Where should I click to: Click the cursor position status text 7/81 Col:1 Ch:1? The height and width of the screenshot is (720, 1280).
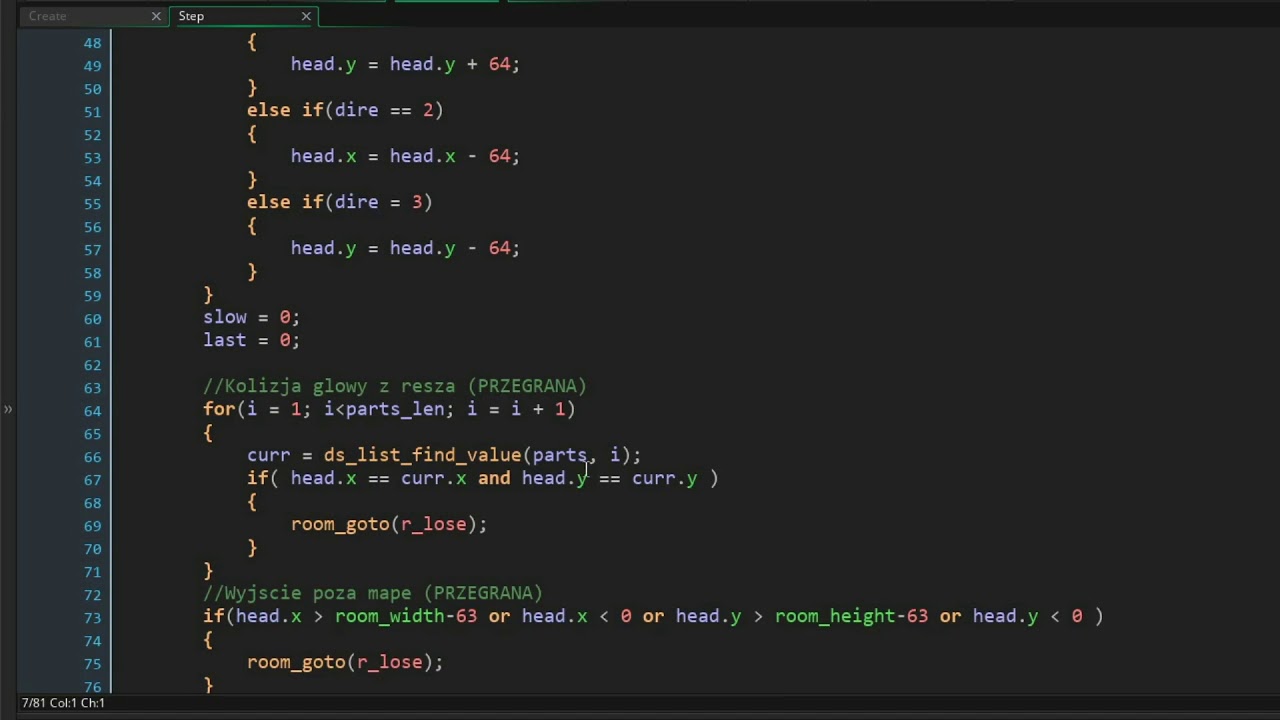point(63,703)
